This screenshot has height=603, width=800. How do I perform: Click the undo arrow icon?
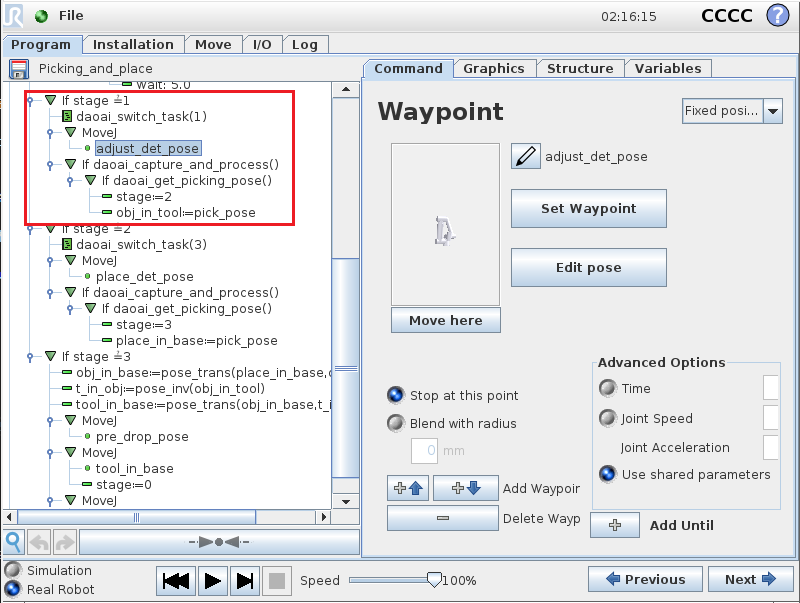tap(39, 542)
